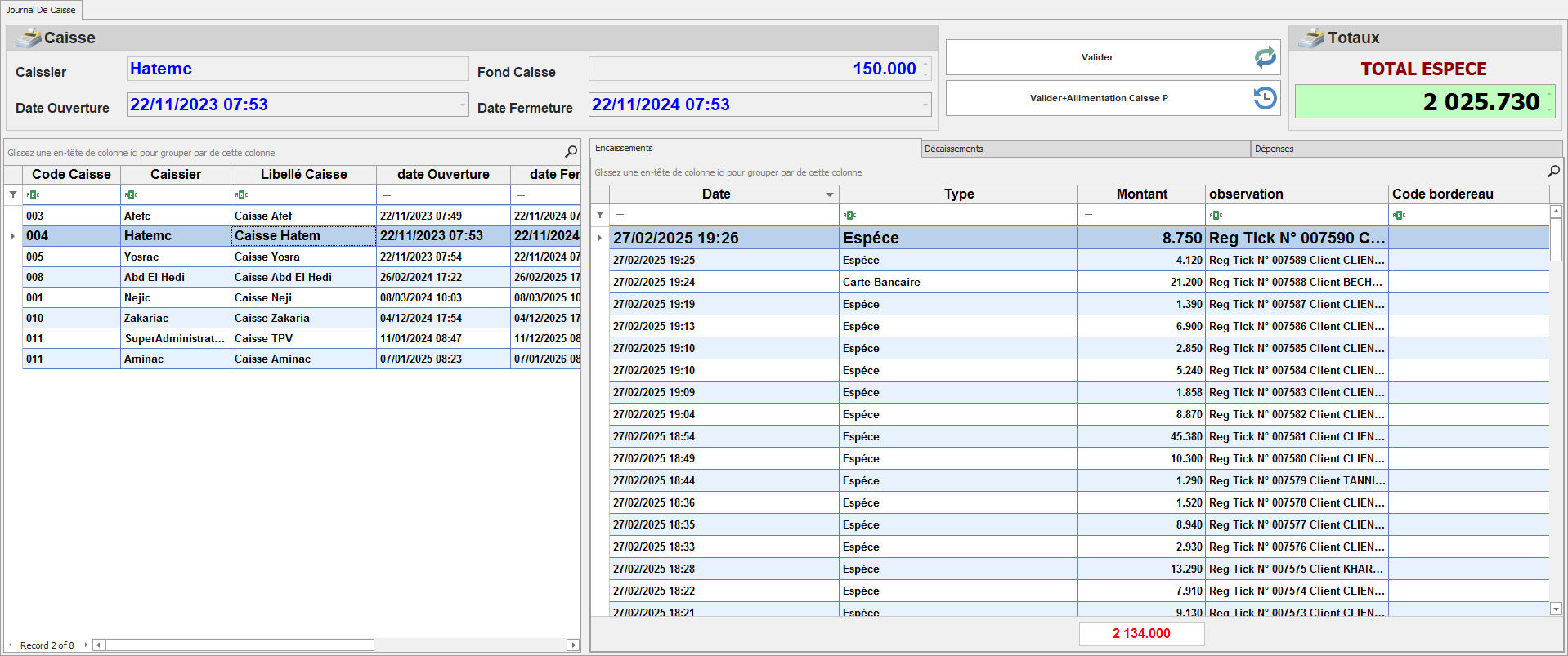
Task: Click the search magnifier in left grid panel
Action: coord(571,152)
